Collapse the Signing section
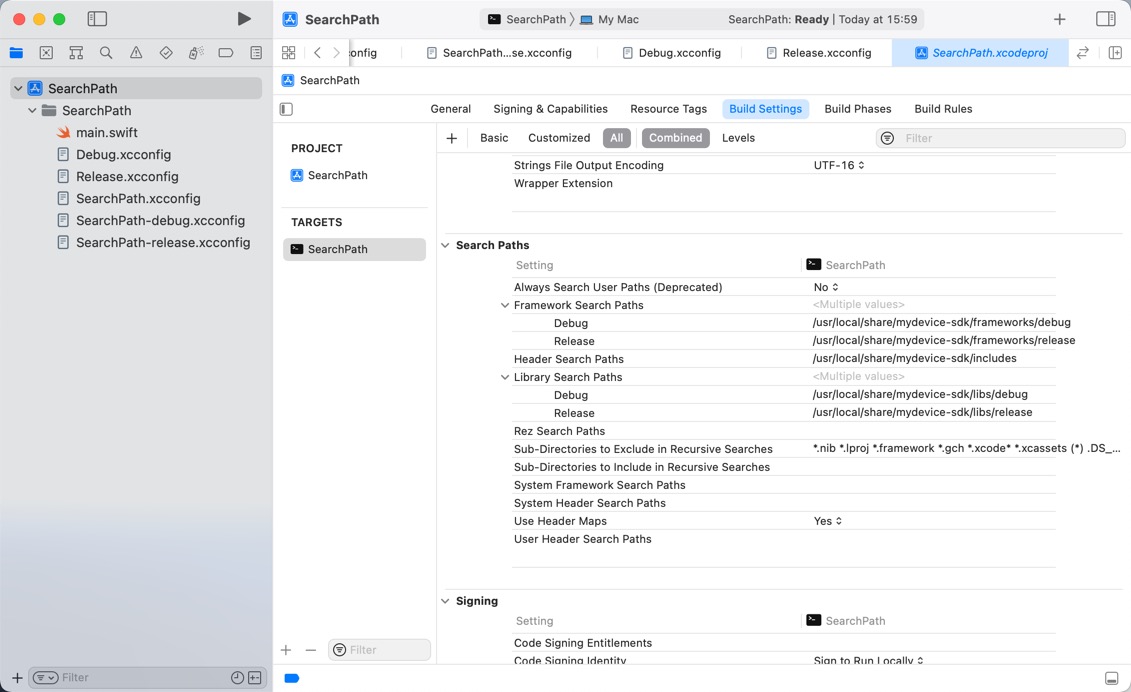 445,601
